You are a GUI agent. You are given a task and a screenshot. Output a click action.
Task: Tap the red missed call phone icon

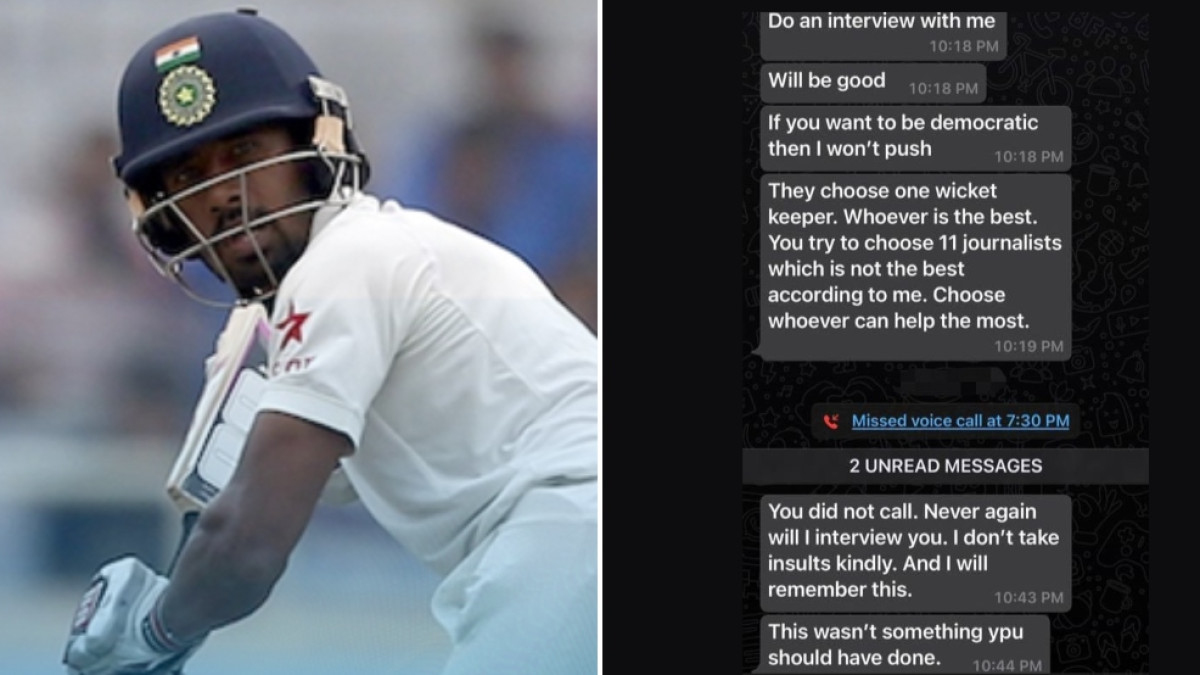[830, 422]
